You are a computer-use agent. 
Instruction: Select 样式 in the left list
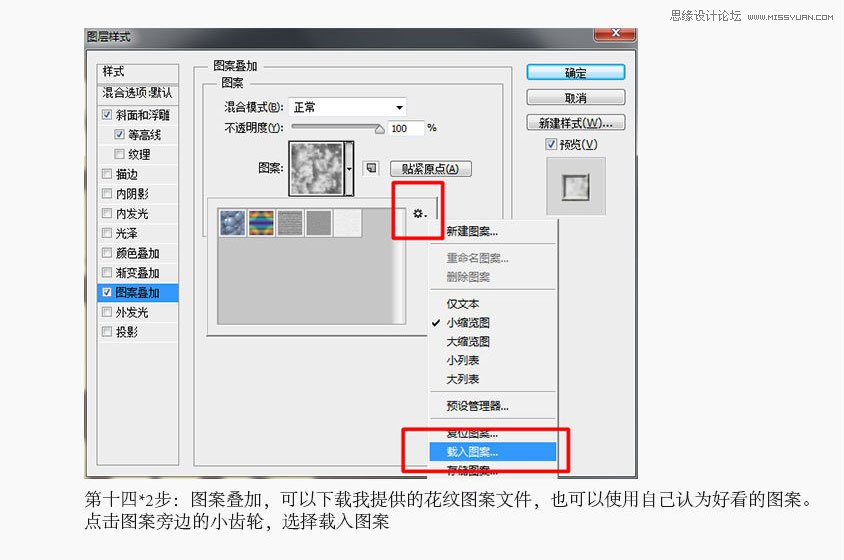click(x=138, y=72)
